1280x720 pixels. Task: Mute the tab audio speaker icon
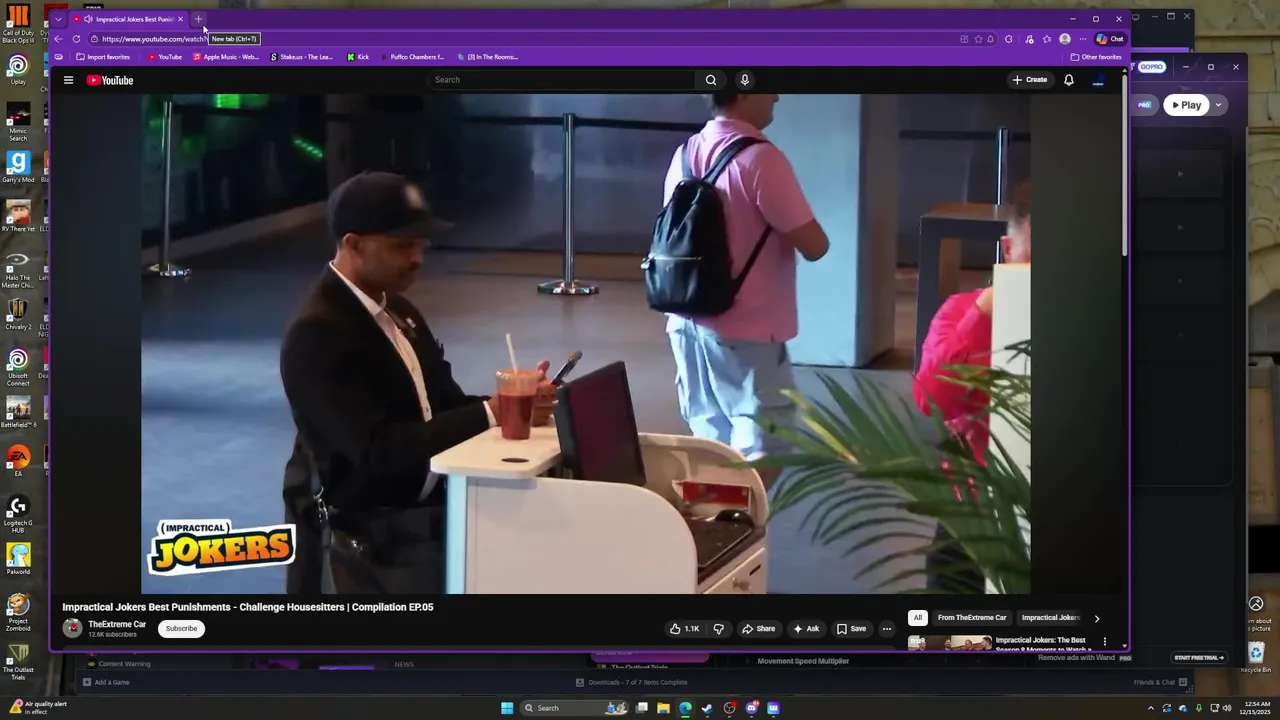pos(89,19)
